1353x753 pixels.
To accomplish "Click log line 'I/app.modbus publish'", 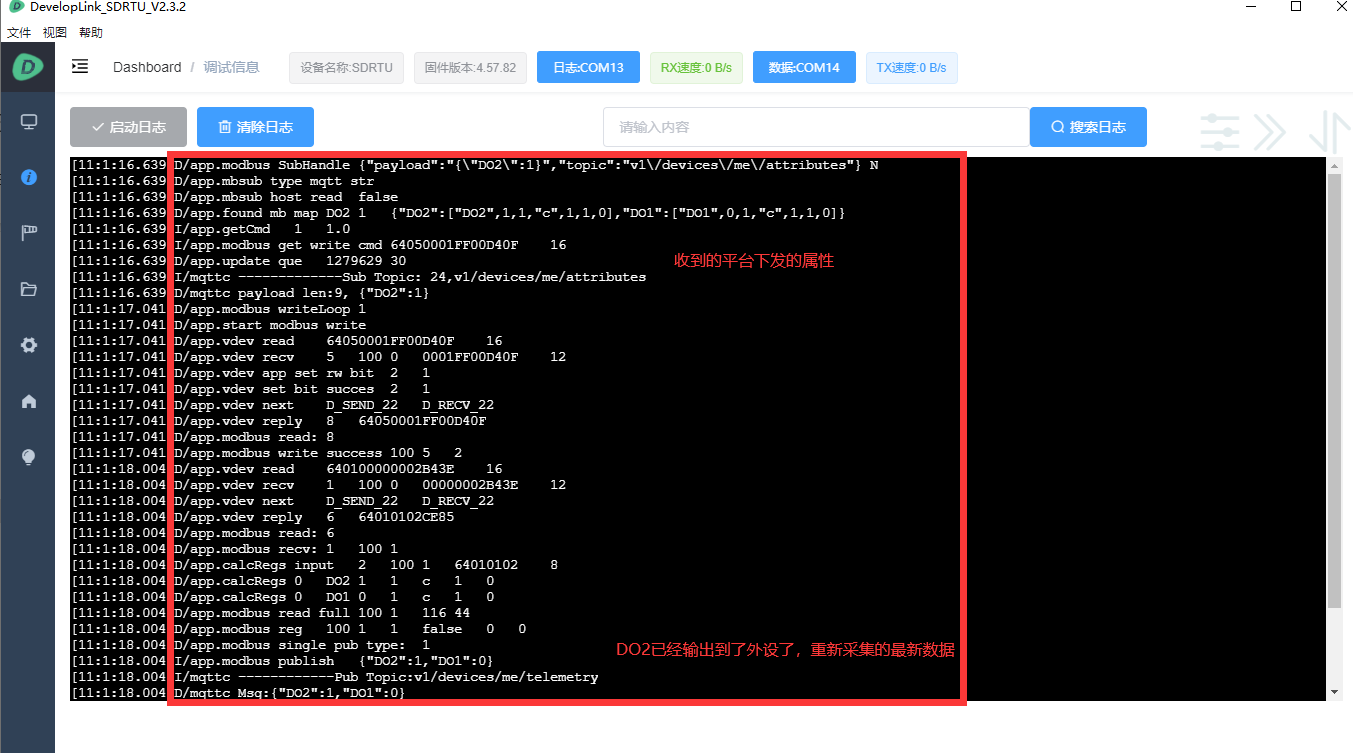I will click(x=283, y=661).
